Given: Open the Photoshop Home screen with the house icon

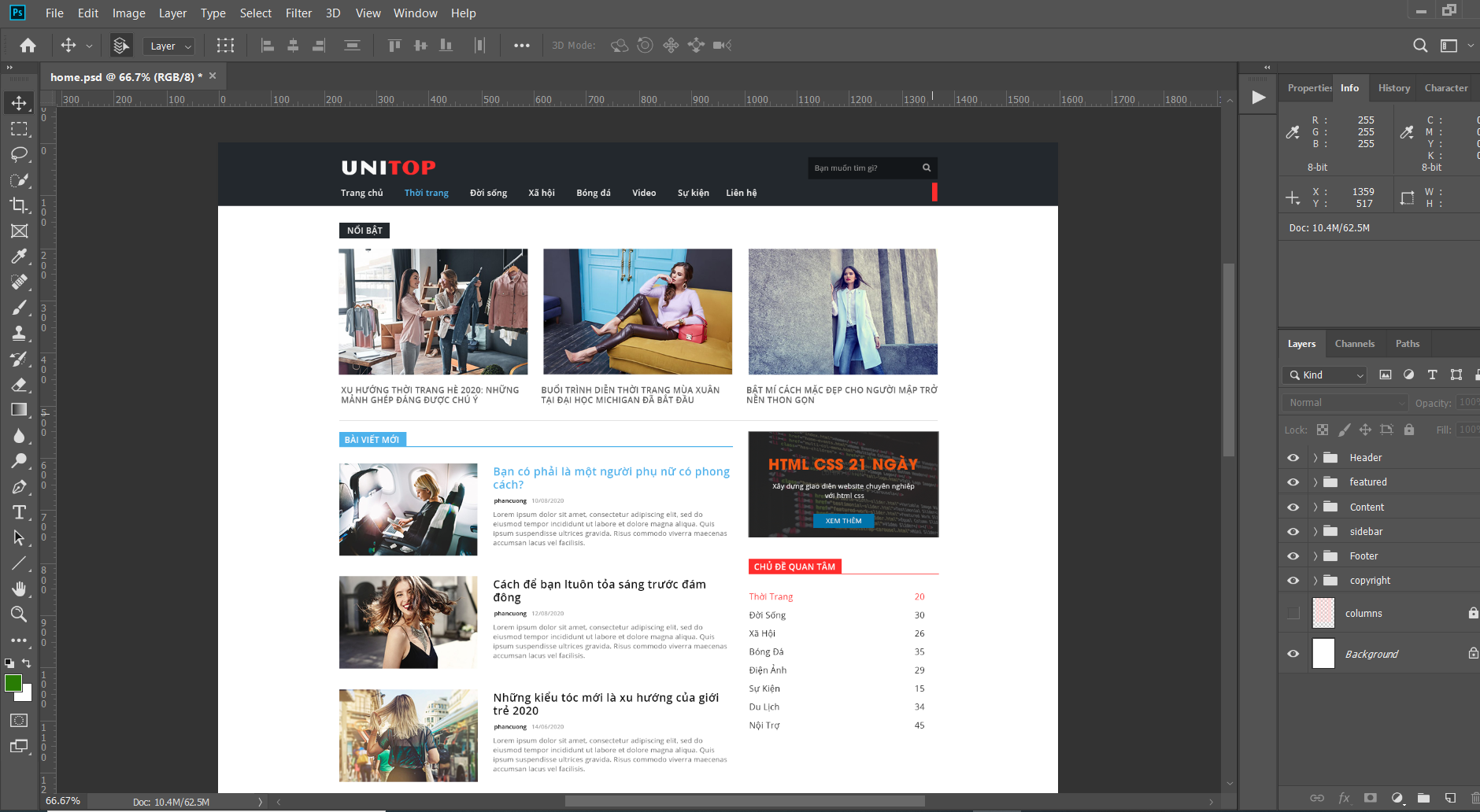Looking at the screenshot, I should [28, 45].
